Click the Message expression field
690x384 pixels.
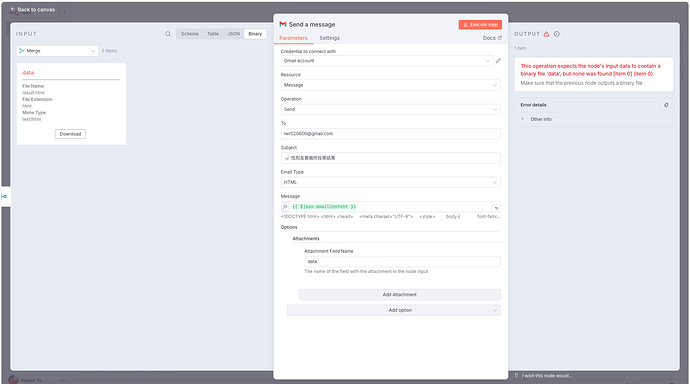click(391, 207)
